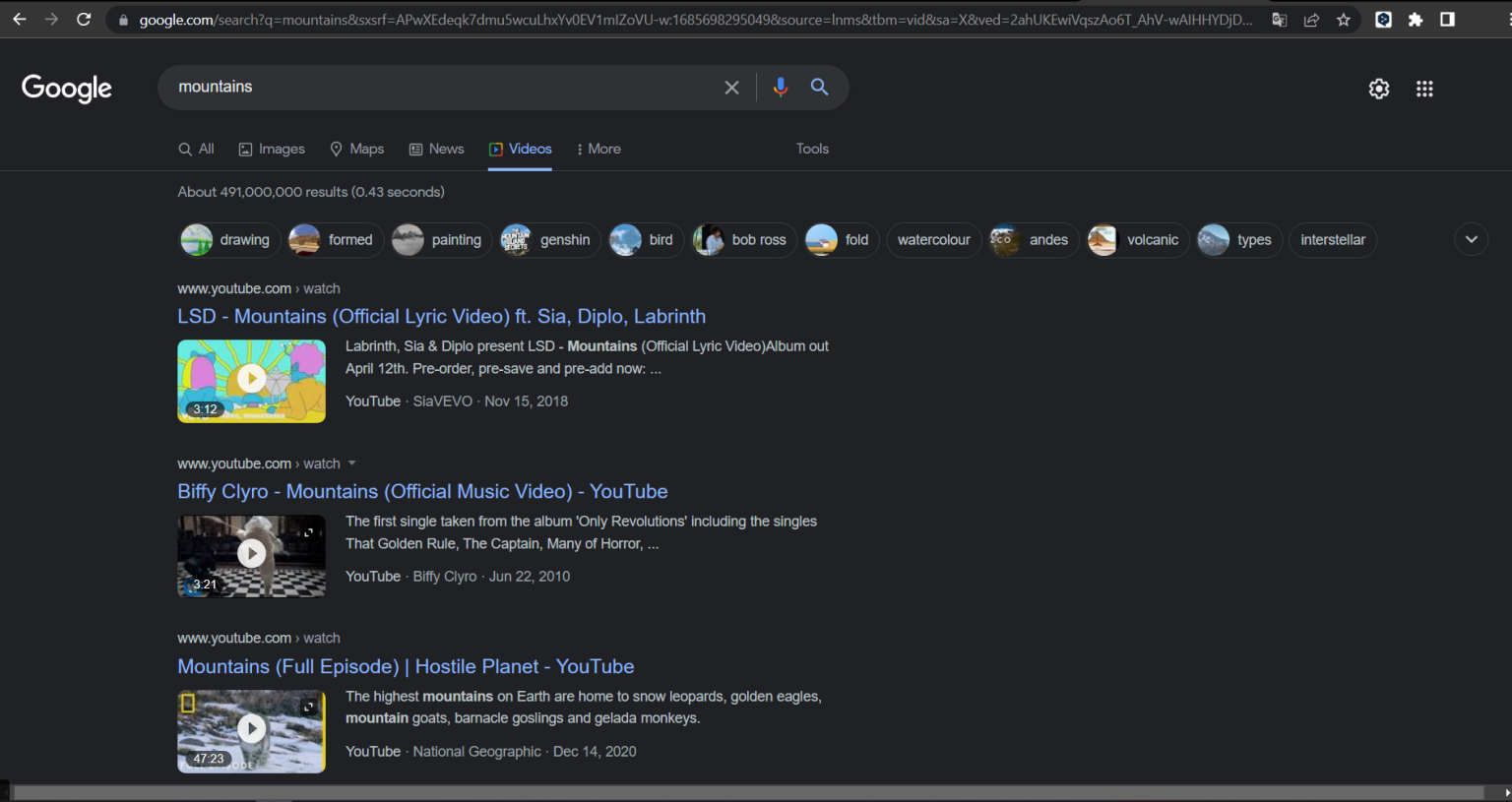The image size is (1512, 802).
Task: Bookmark this page with the star icon
Action: tap(1344, 19)
